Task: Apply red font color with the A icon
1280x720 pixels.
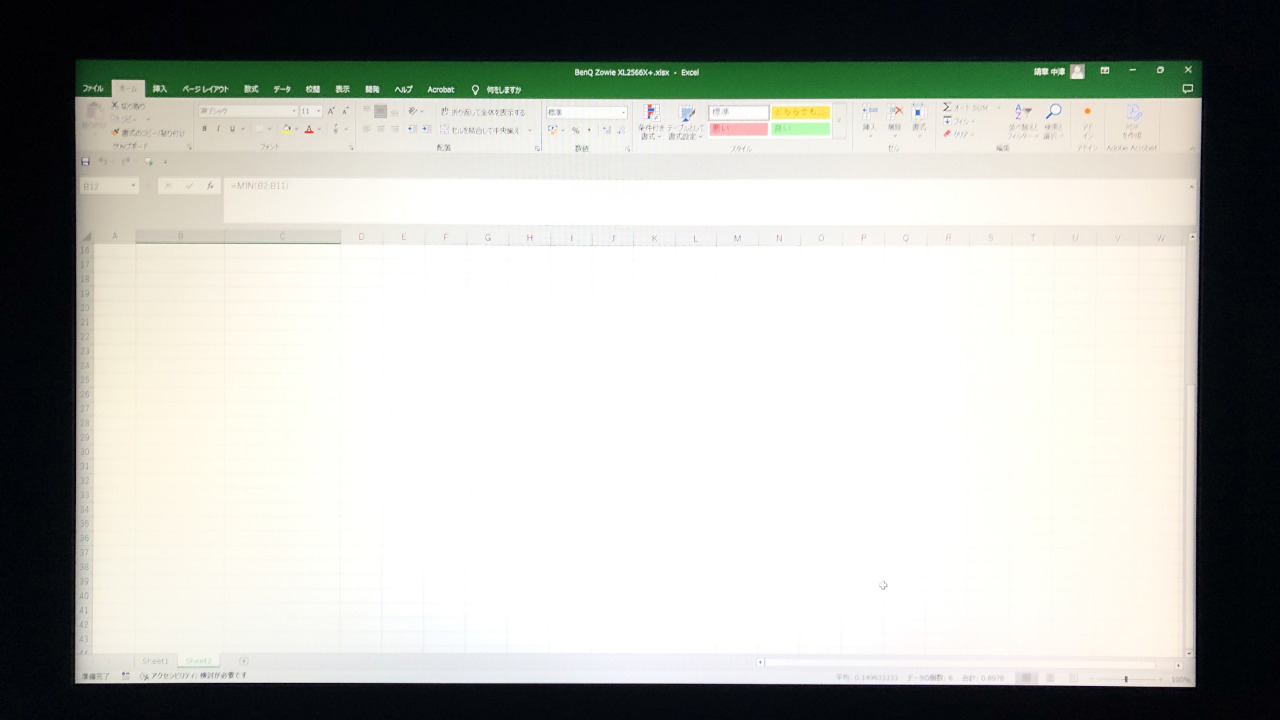Action: coord(309,129)
